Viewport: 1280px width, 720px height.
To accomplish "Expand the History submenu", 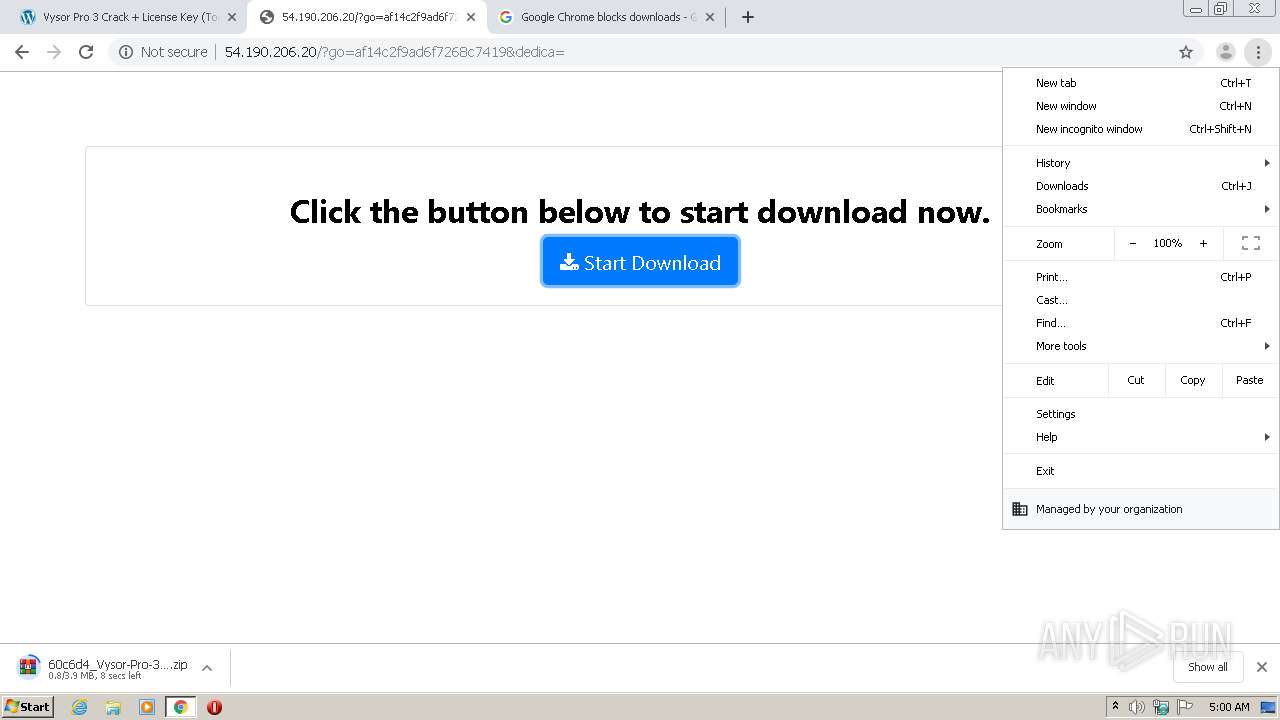I will pos(1141,163).
